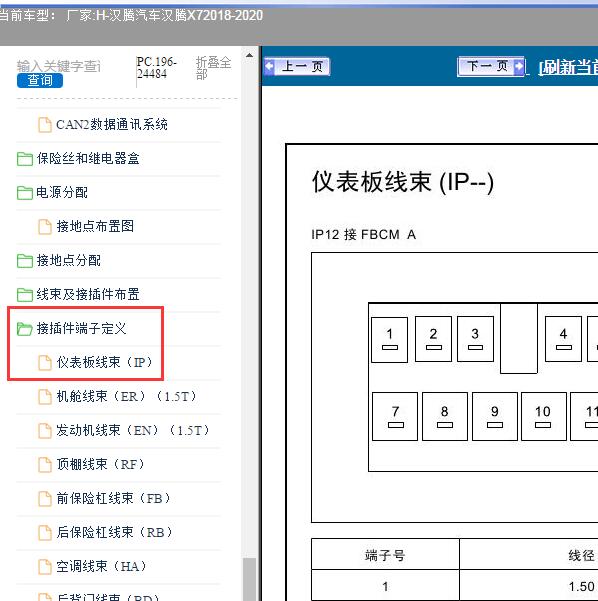Click the sidebar scroll-up arrow
Image resolution: width=598 pixels, height=601 pixels.
tap(250, 56)
